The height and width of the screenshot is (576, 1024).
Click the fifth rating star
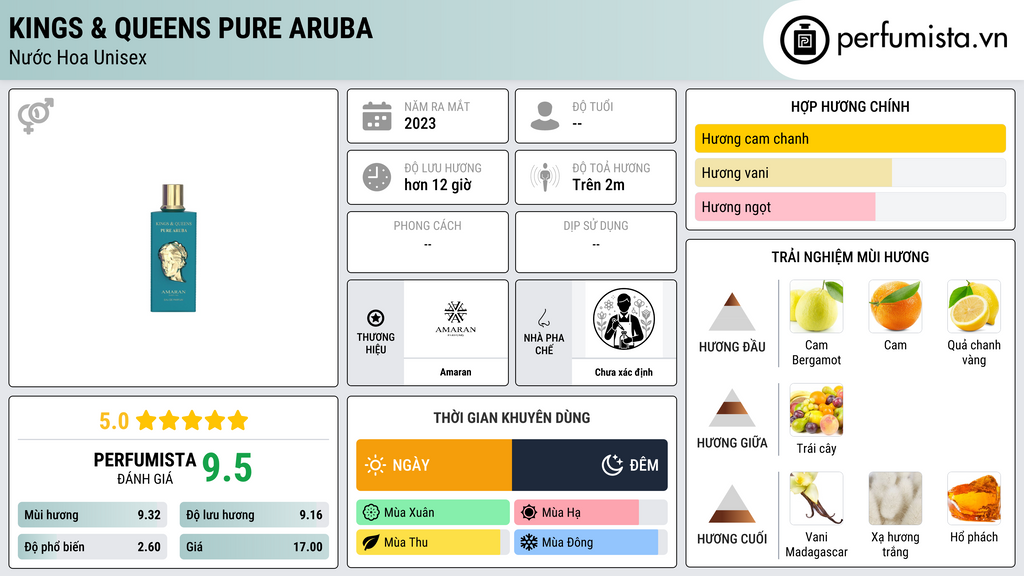pyautogui.click(x=238, y=420)
